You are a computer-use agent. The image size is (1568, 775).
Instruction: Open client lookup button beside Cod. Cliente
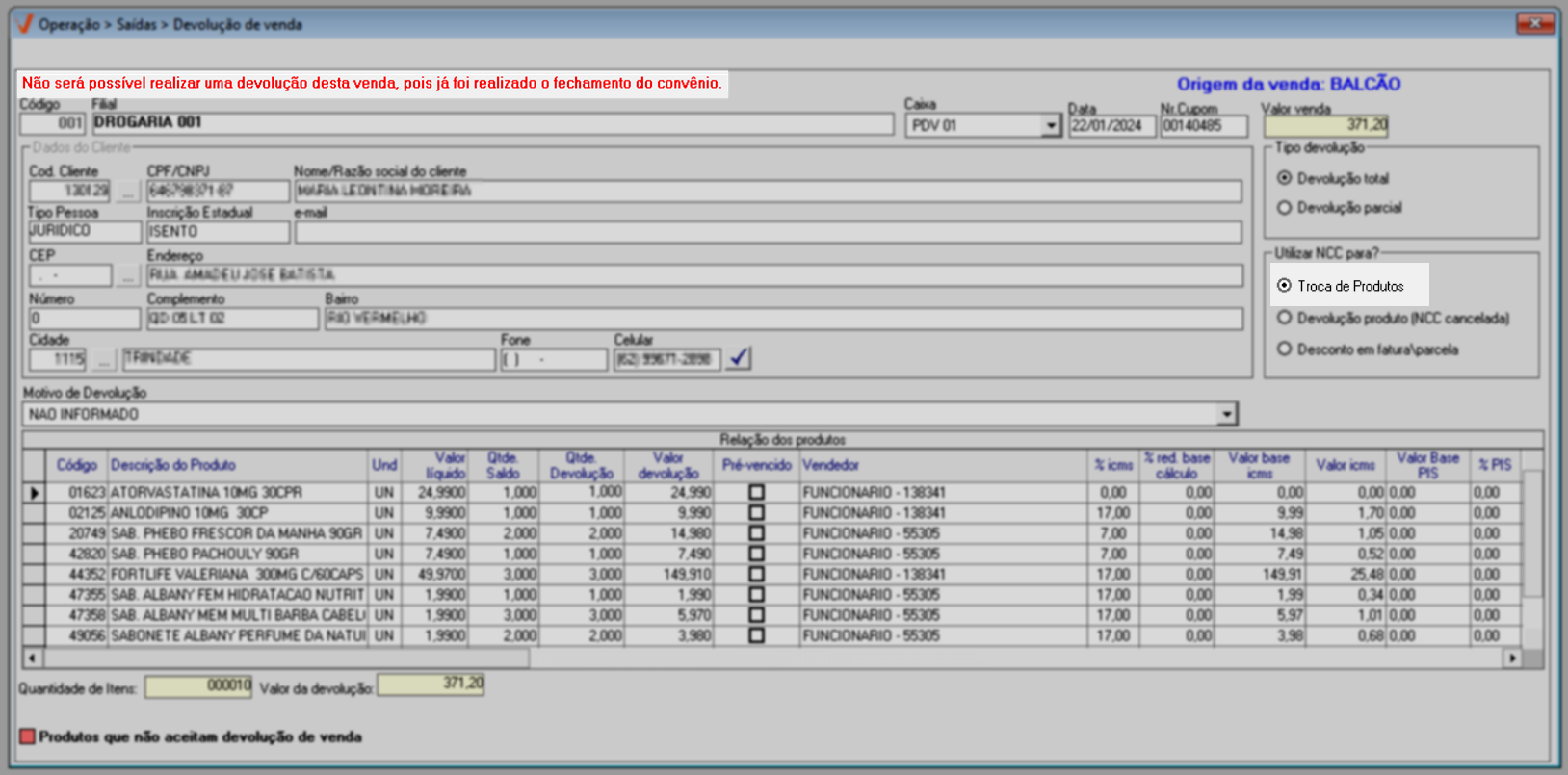pos(127,191)
